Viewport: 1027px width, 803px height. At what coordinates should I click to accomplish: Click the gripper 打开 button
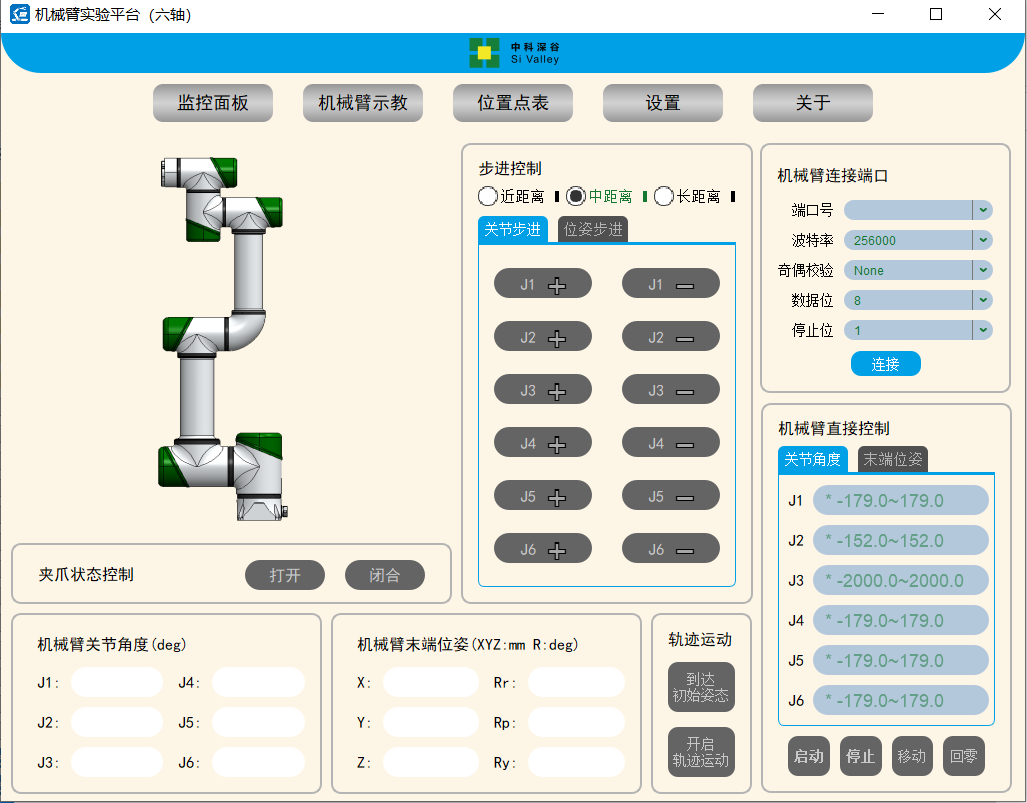(x=285, y=575)
